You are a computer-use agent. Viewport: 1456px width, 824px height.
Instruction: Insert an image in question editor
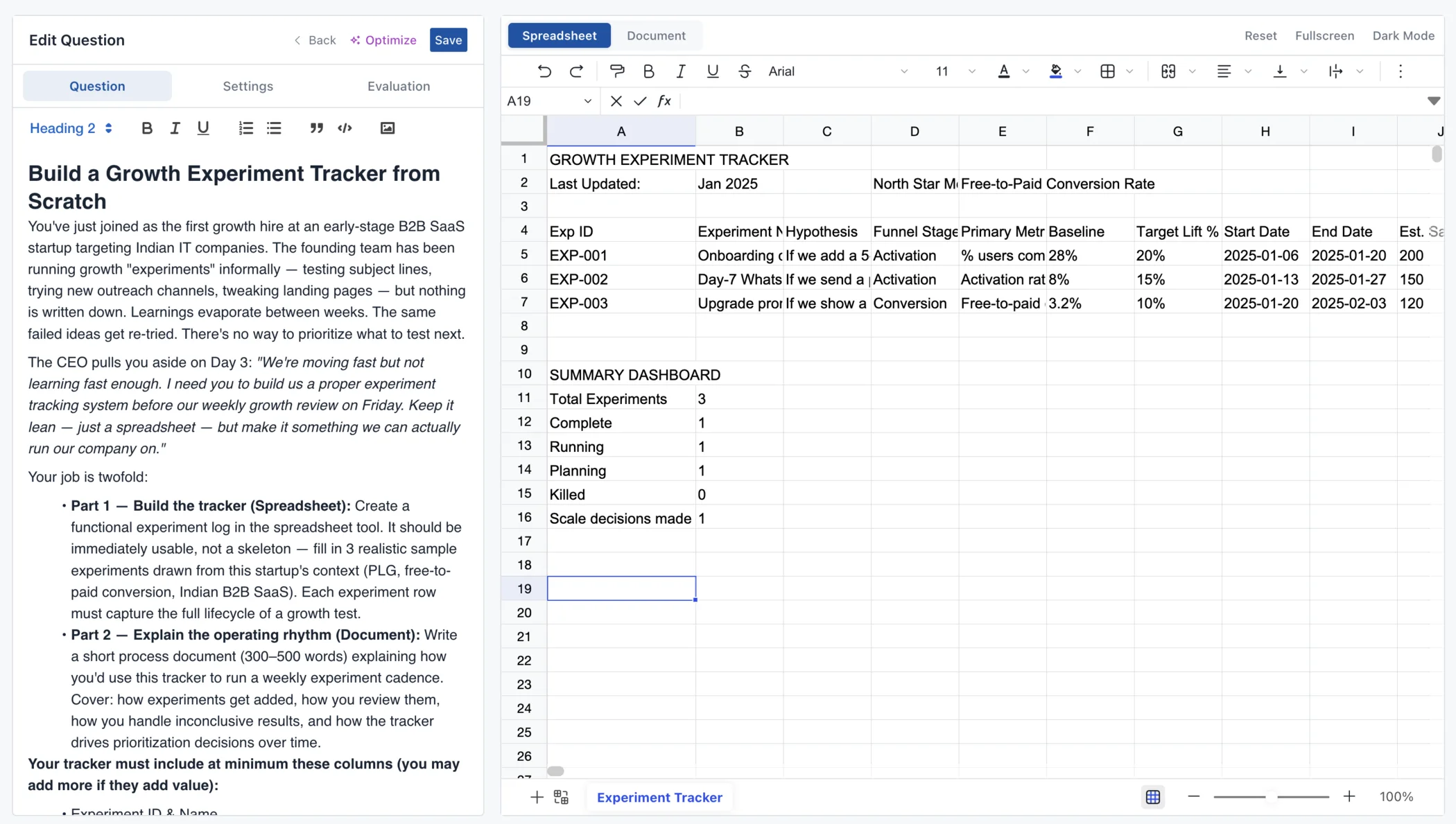(x=387, y=128)
